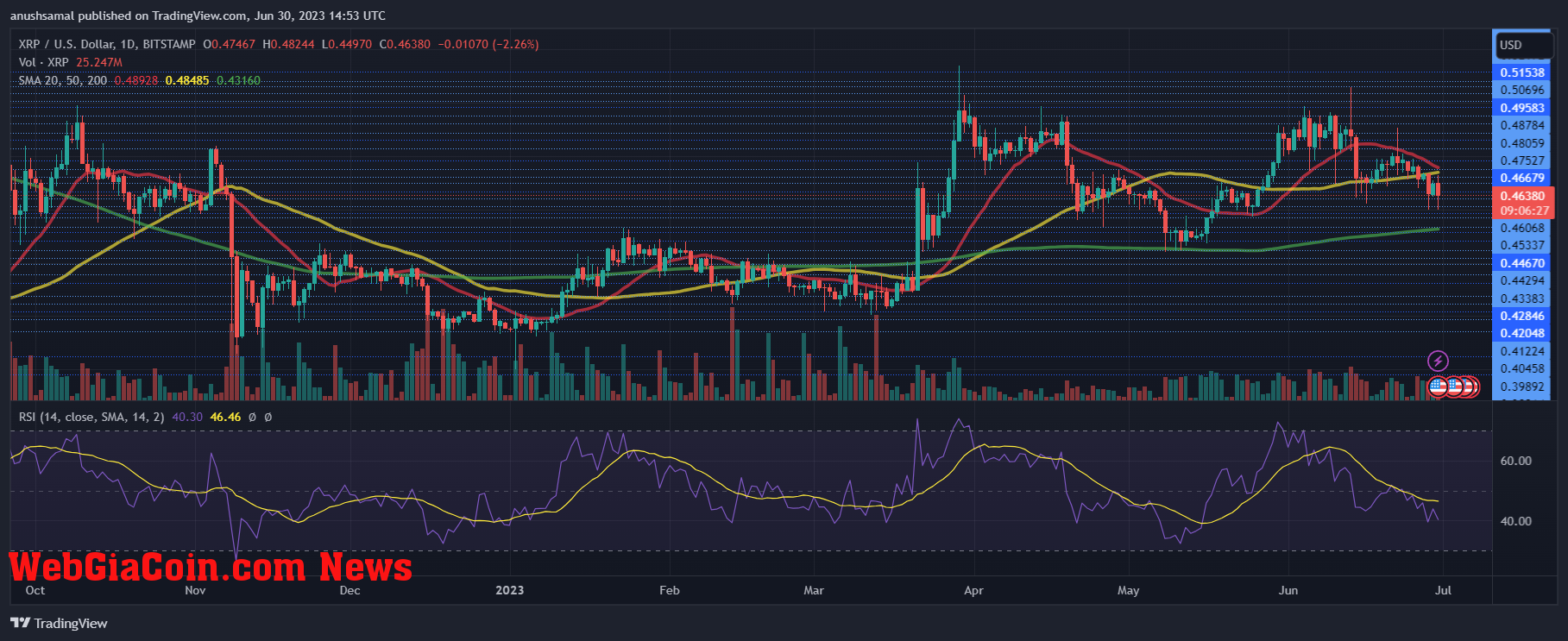Click the published-by header text at top
Screen dimensions: 1568x641
click(x=198, y=16)
